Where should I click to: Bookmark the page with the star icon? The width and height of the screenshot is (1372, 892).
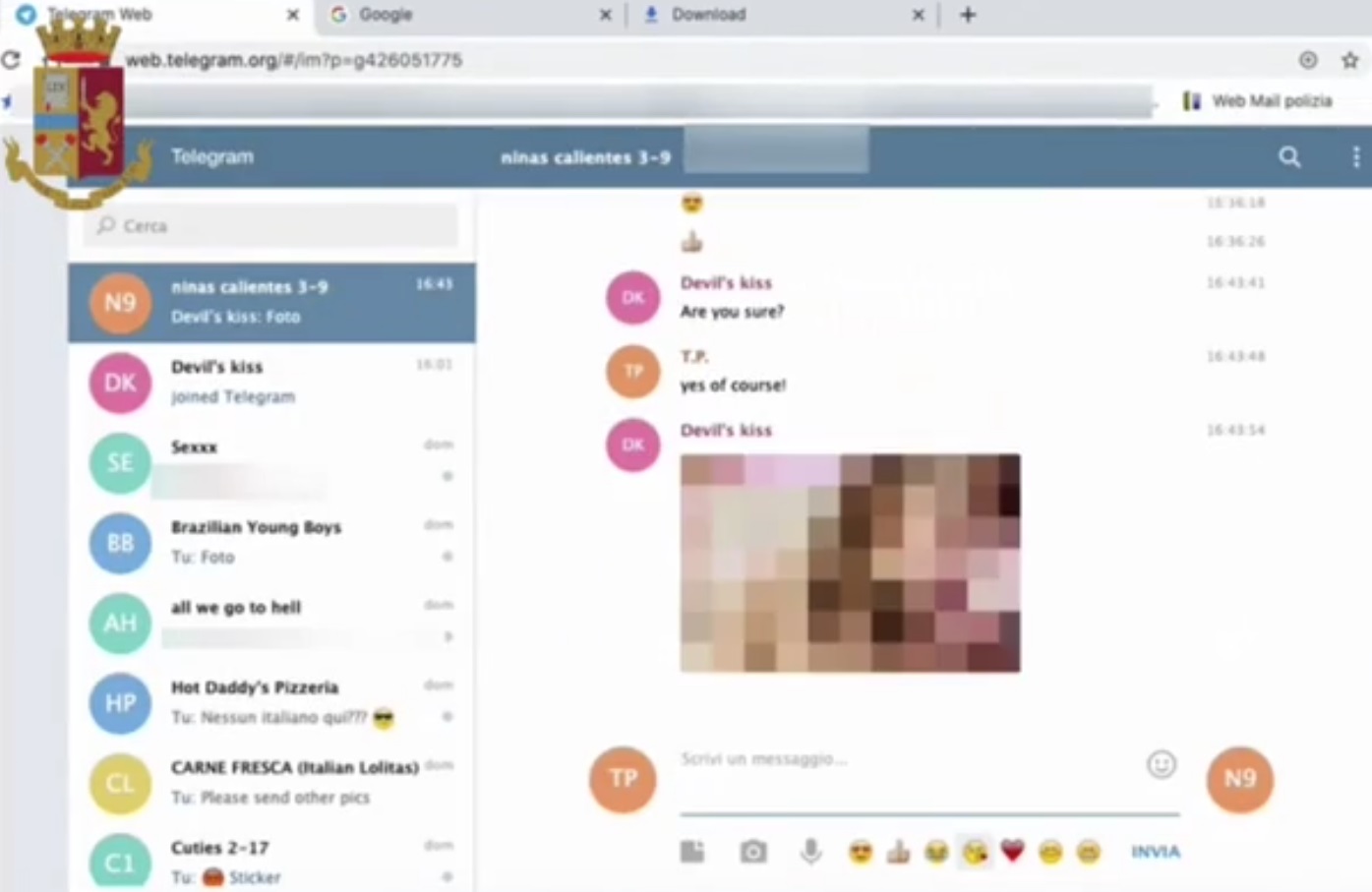point(1350,60)
